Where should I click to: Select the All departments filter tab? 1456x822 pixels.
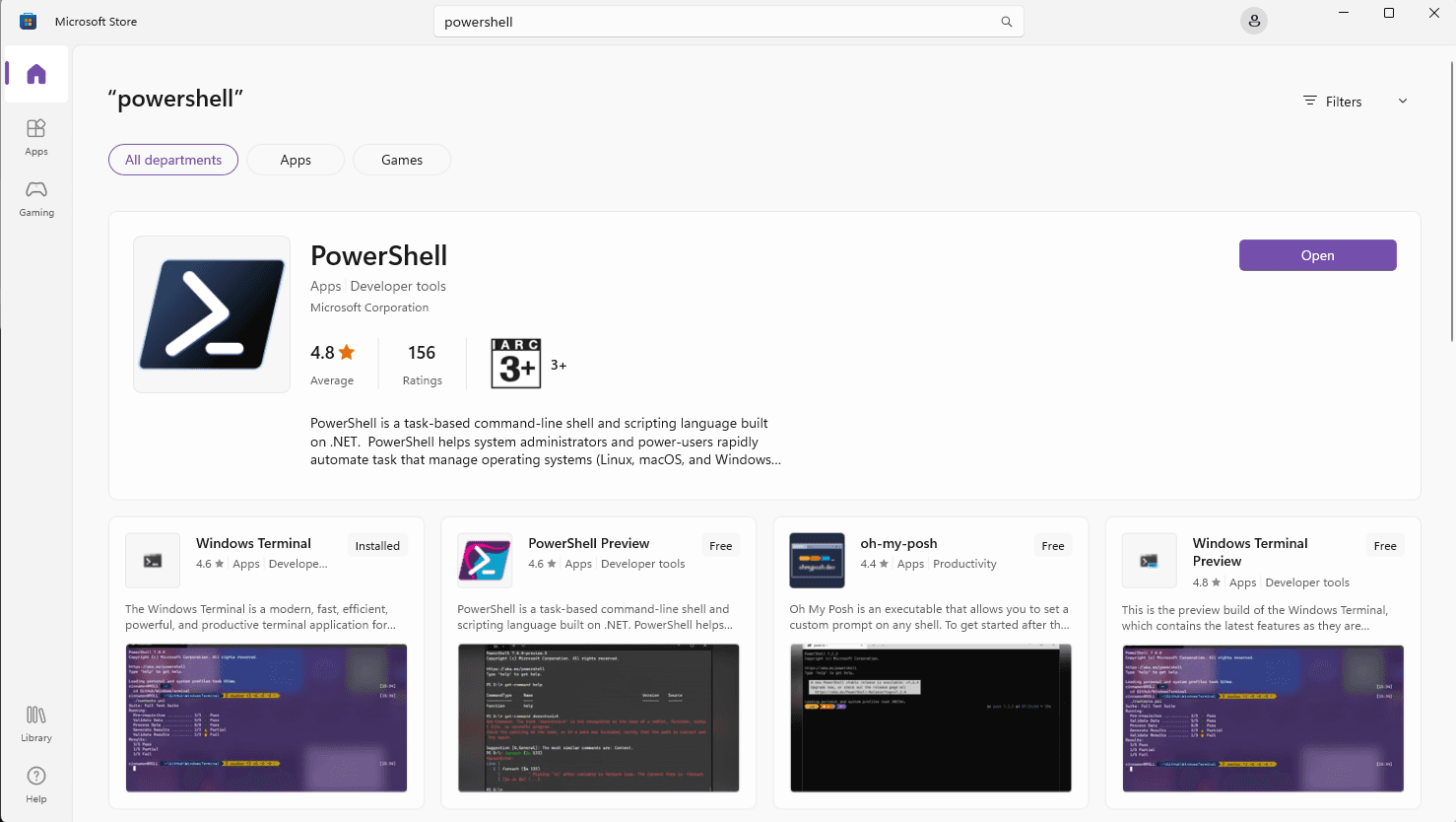(x=173, y=160)
